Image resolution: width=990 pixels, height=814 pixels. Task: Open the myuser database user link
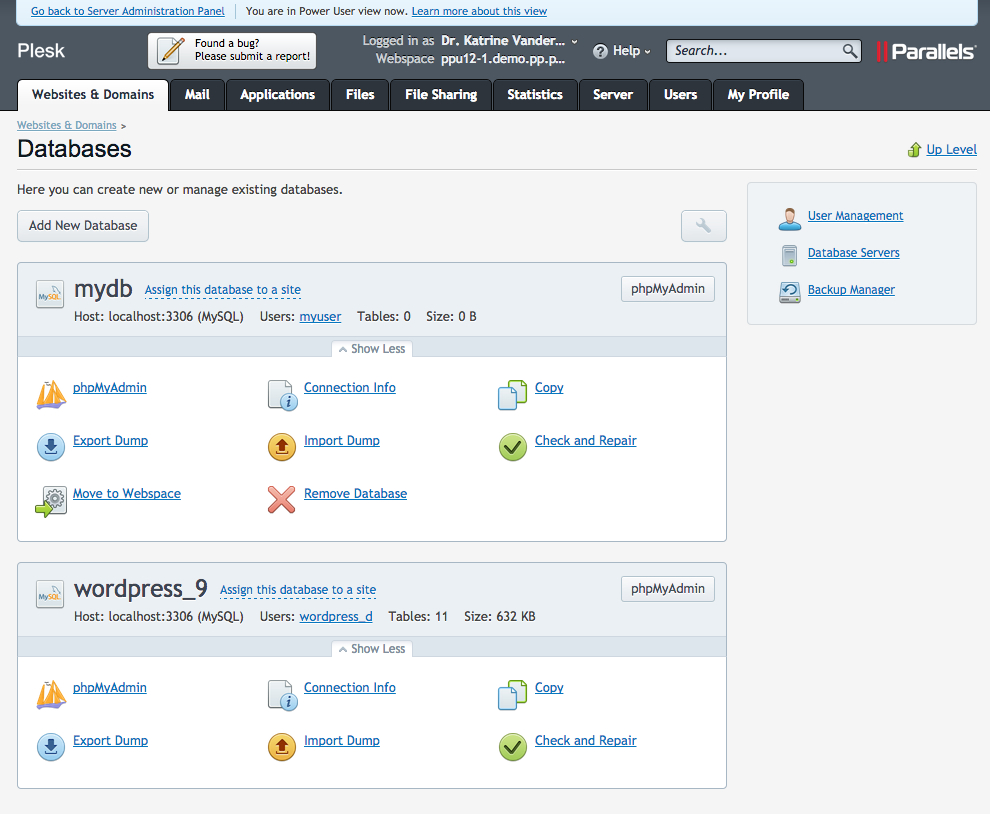(x=320, y=316)
